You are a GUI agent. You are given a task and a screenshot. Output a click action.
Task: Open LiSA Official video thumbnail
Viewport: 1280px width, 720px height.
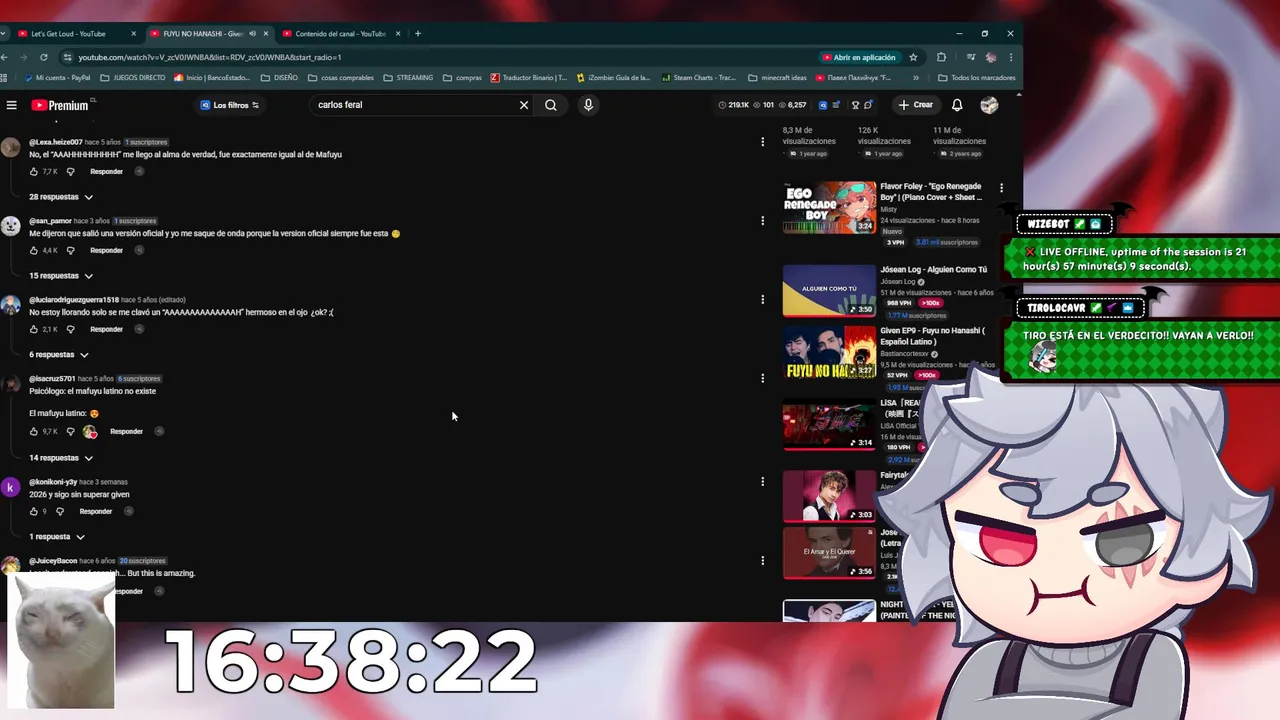(829, 424)
